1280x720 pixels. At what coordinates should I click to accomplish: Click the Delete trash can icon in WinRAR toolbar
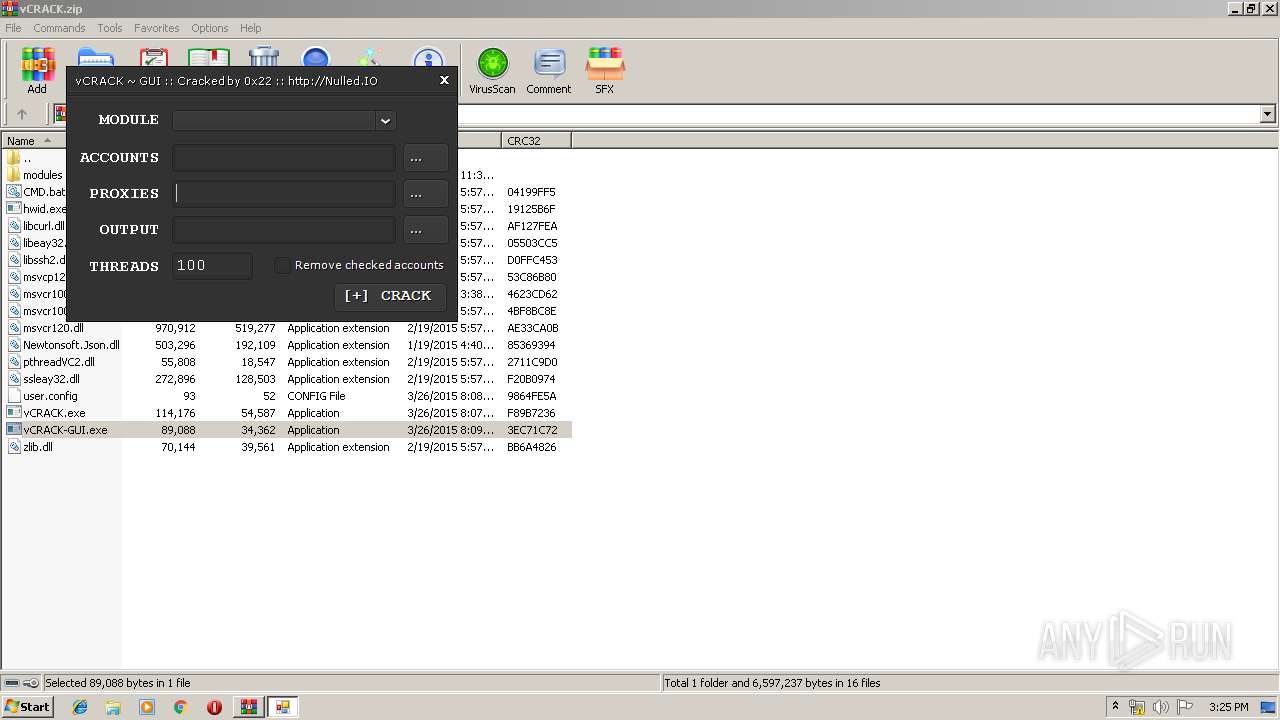pyautogui.click(x=264, y=56)
